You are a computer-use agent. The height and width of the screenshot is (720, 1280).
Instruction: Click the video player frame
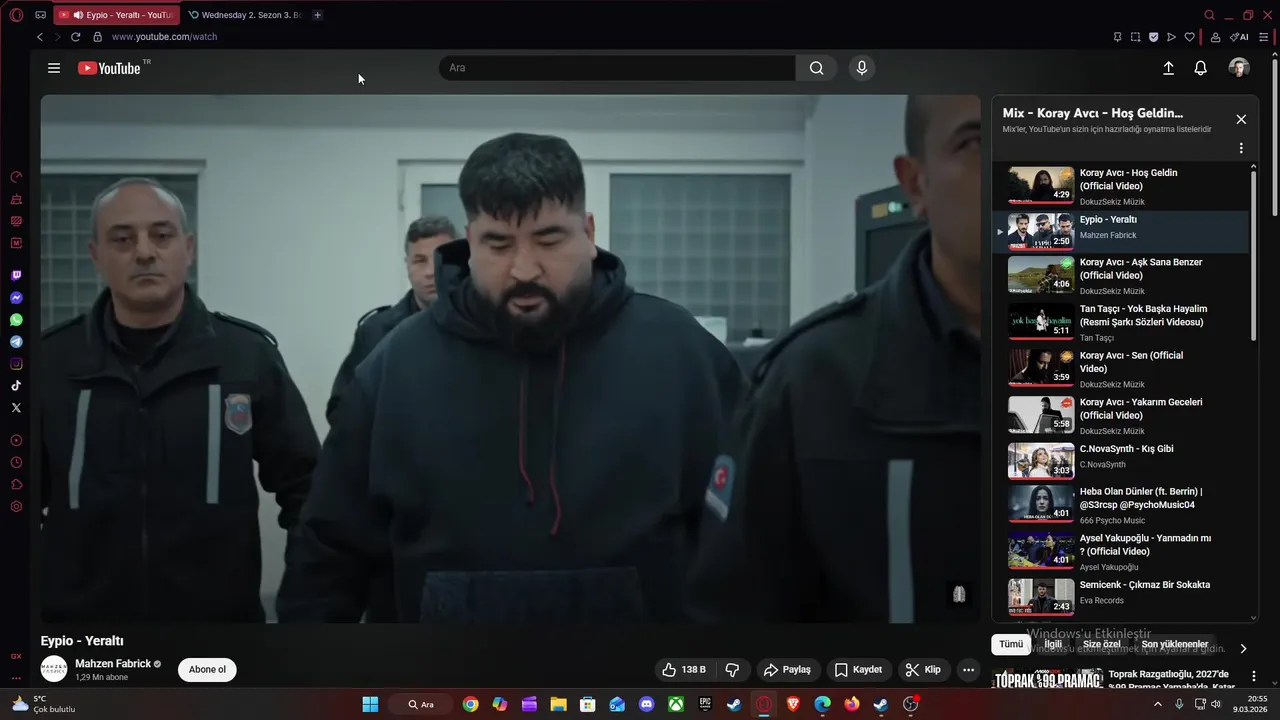[x=510, y=359]
